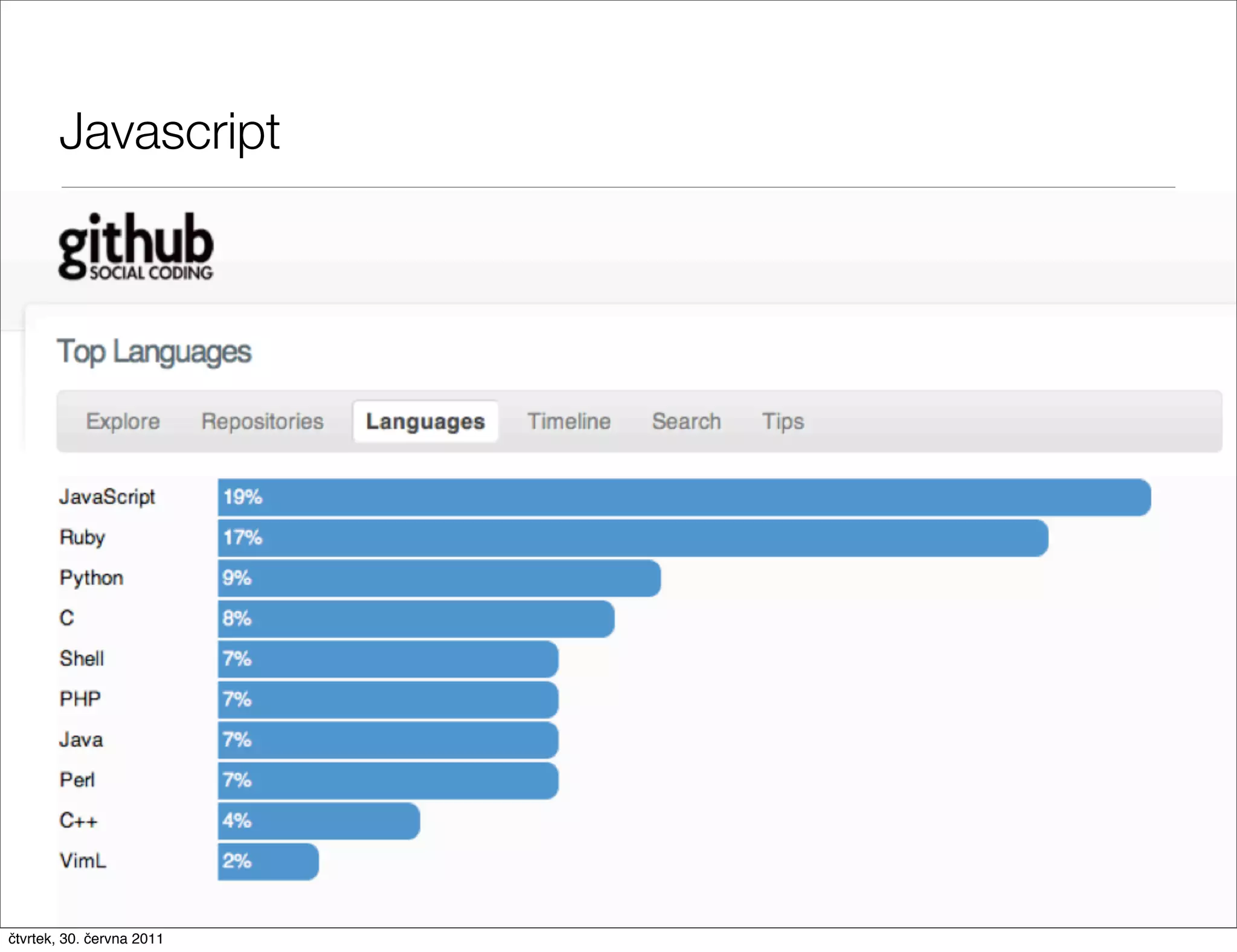
Task: Switch to the Repositories tab
Action: point(263,421)
